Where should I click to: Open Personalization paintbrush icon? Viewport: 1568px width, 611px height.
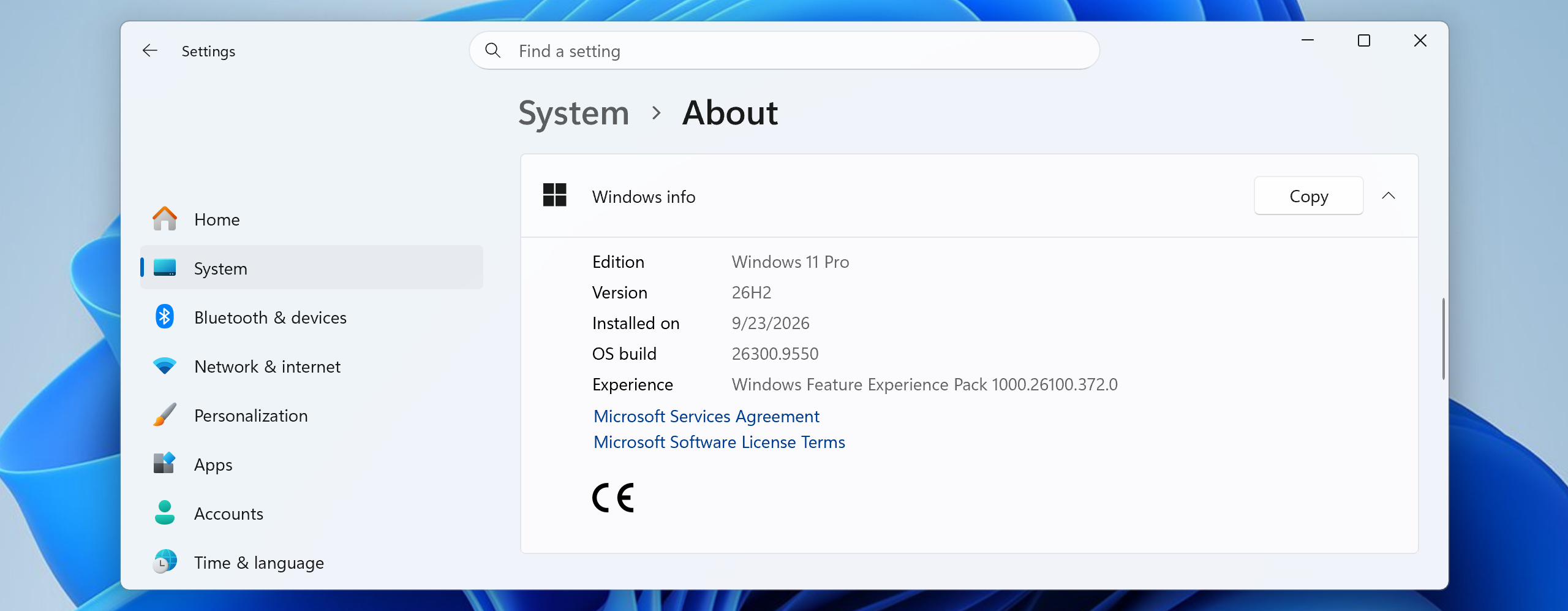click(x=164, y=415)
